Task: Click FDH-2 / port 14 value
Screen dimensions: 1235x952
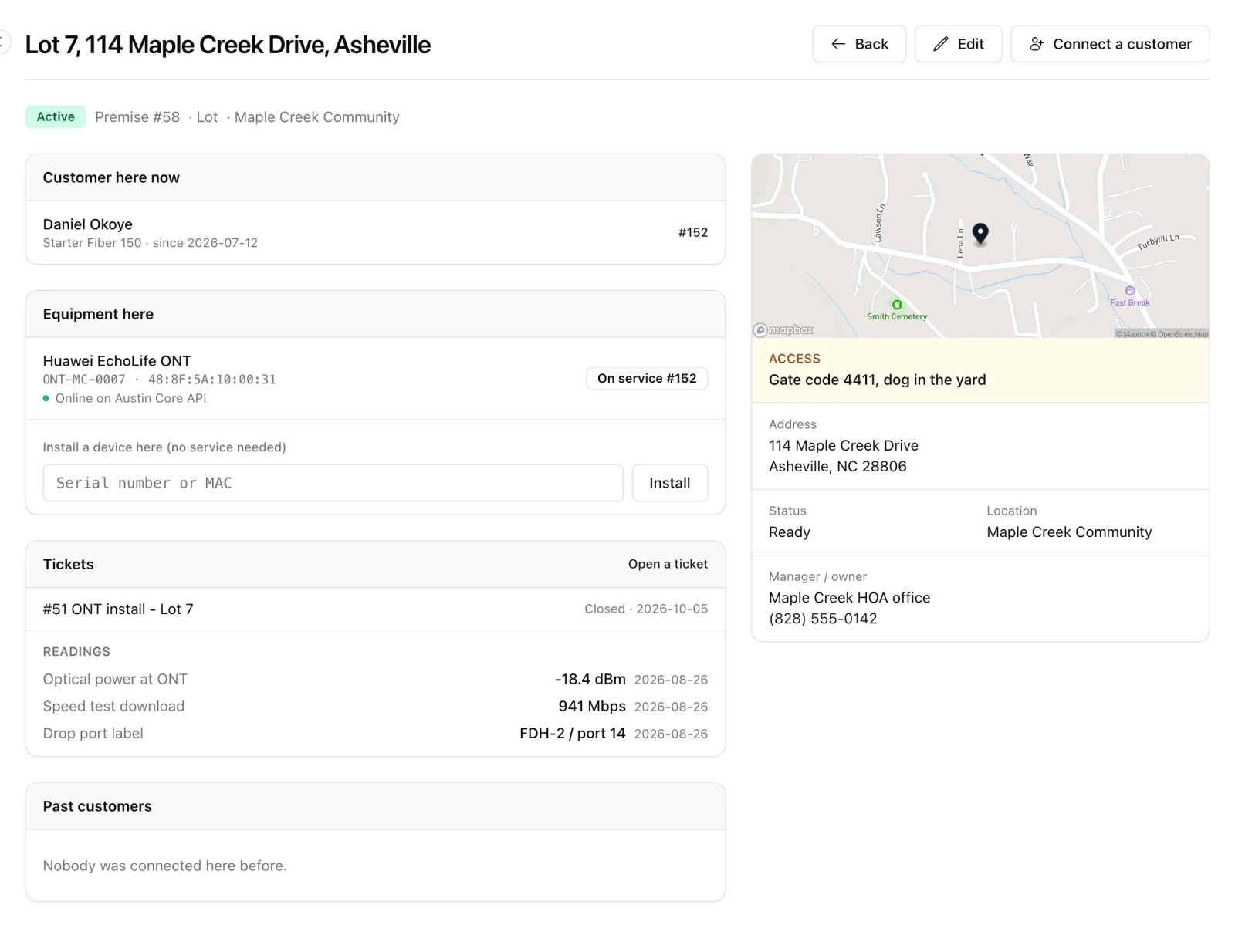Action: click(572, 733)
